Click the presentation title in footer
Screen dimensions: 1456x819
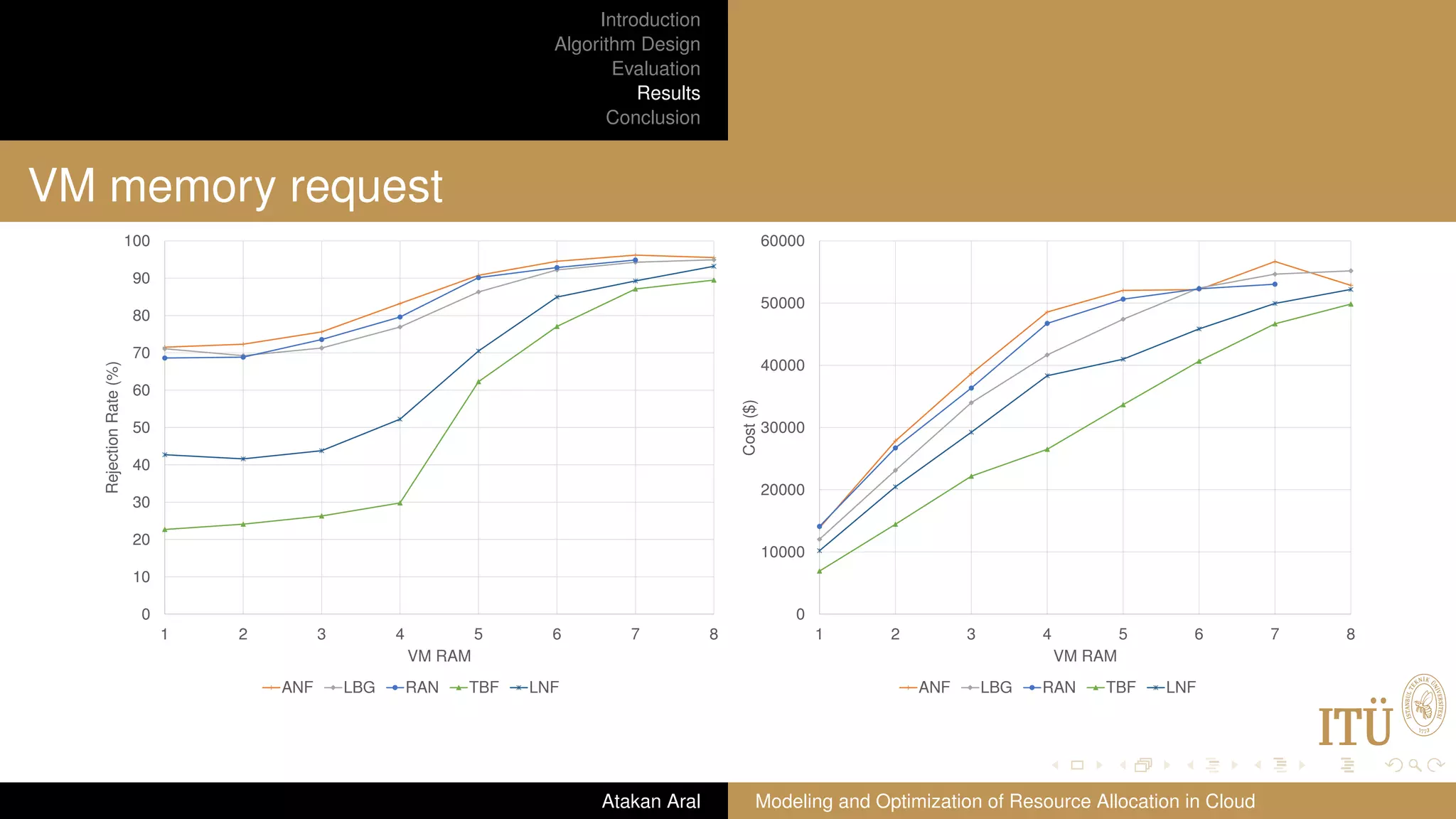point(1005,801)
